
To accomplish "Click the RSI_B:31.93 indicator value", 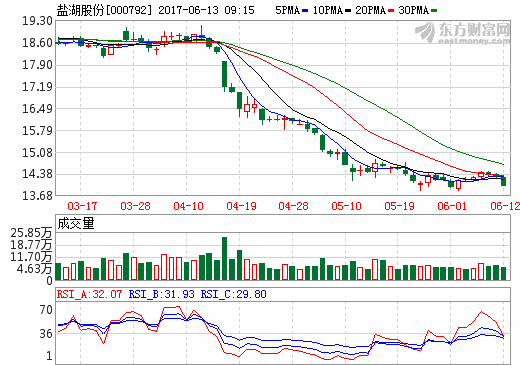I will point(161,294).
